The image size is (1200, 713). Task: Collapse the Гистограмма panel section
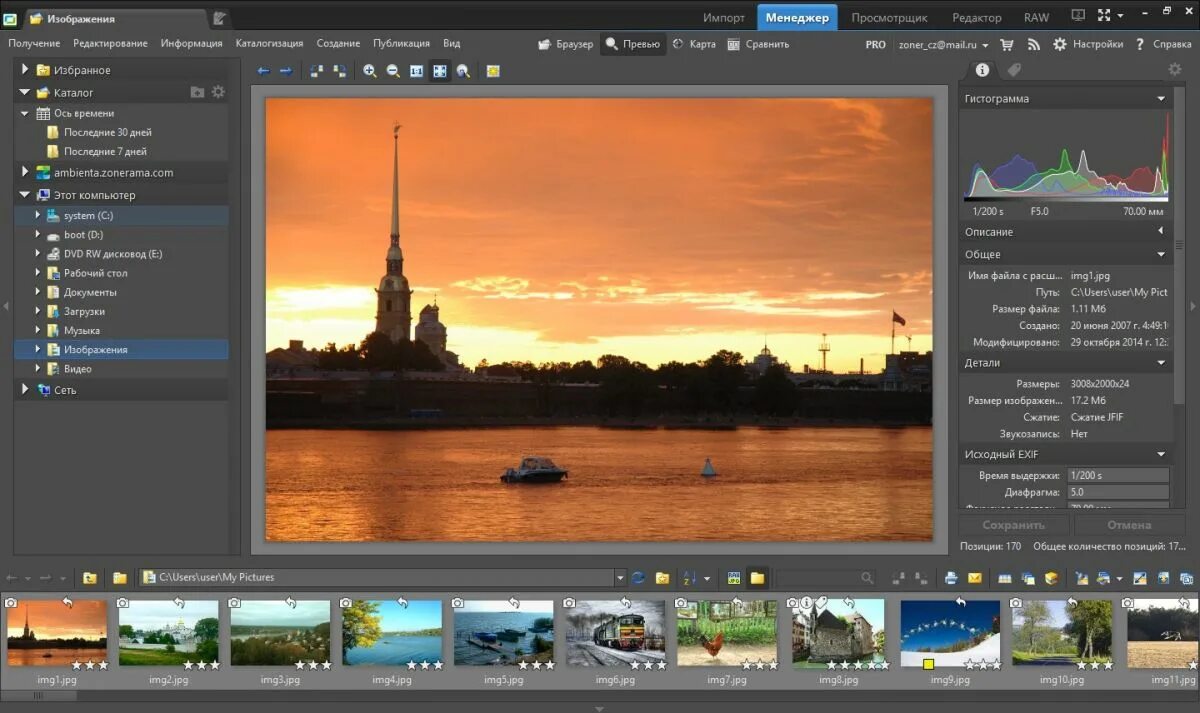click(x=1161, y=99)
